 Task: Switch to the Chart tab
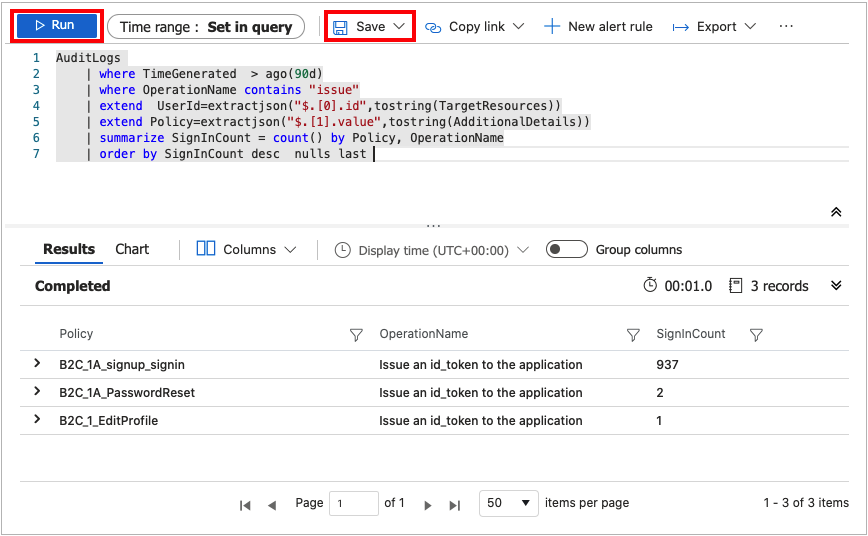[132, 249]
